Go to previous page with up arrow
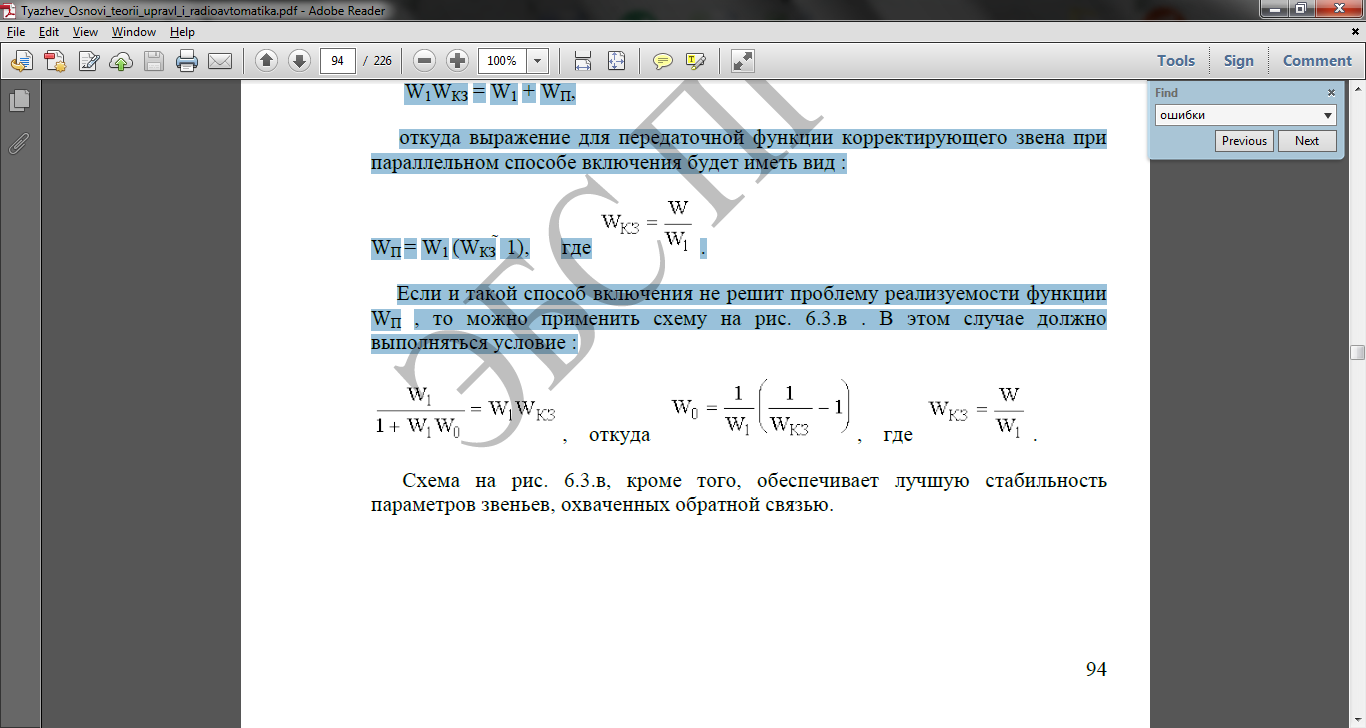The image size is (1366, 728). 266,61
